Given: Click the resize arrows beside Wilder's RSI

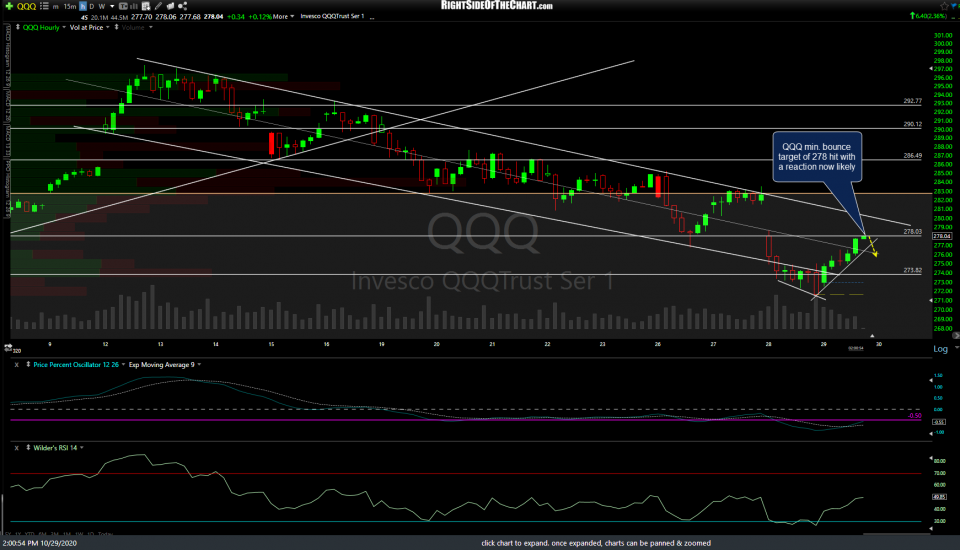Looking at the screenshot, I should [x=28, y=448].
